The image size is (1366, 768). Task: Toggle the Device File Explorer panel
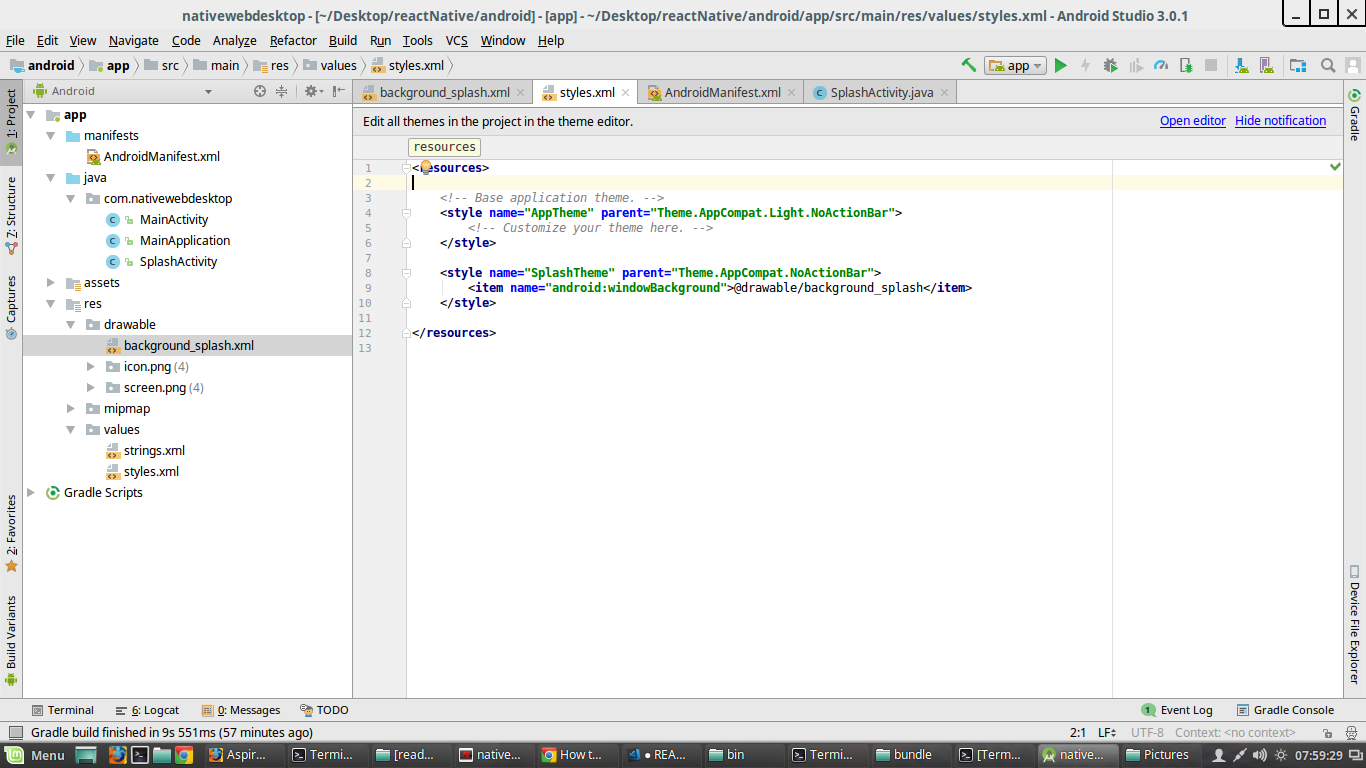coord(1355,624)
